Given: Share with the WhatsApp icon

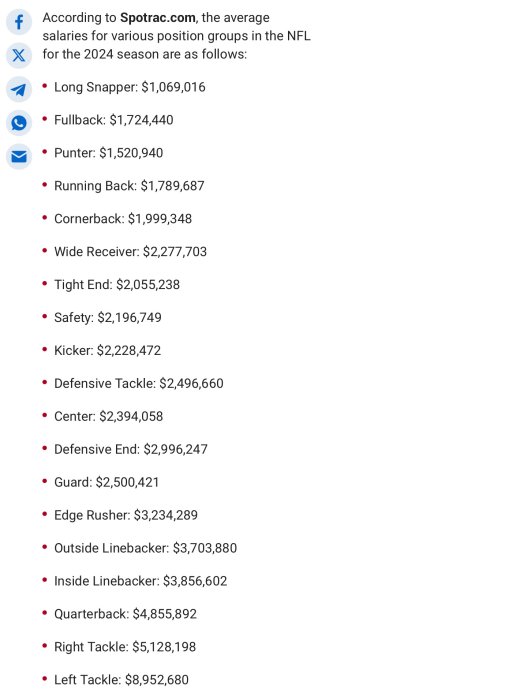Looking at the screenshot, I should click(19, 123).
